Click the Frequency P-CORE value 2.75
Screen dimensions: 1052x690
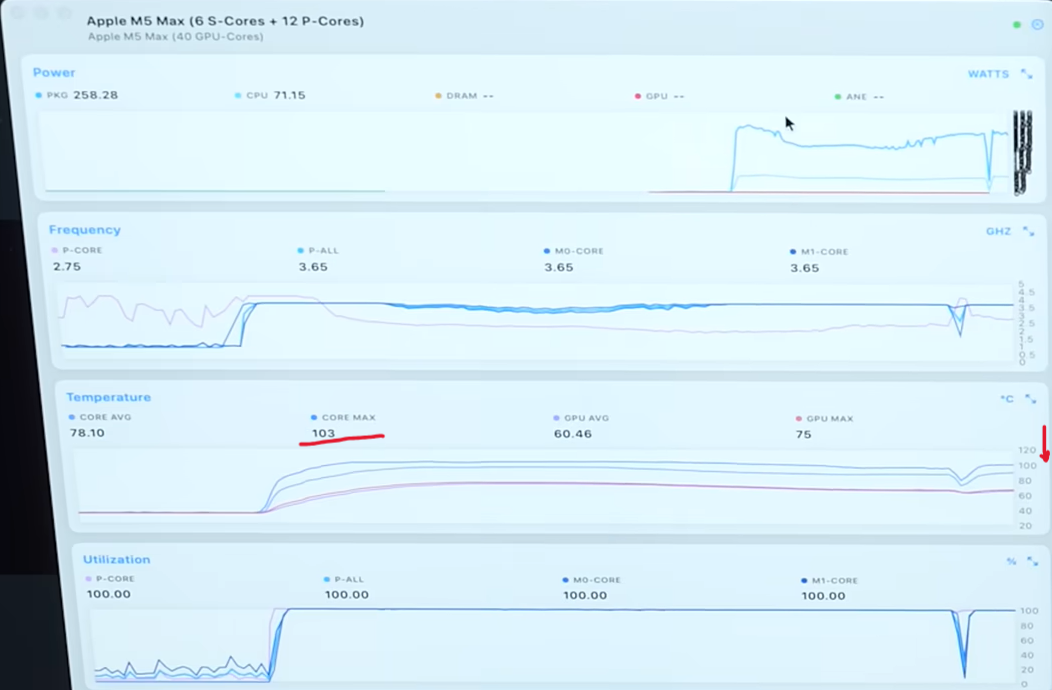(x=67, y=266)
